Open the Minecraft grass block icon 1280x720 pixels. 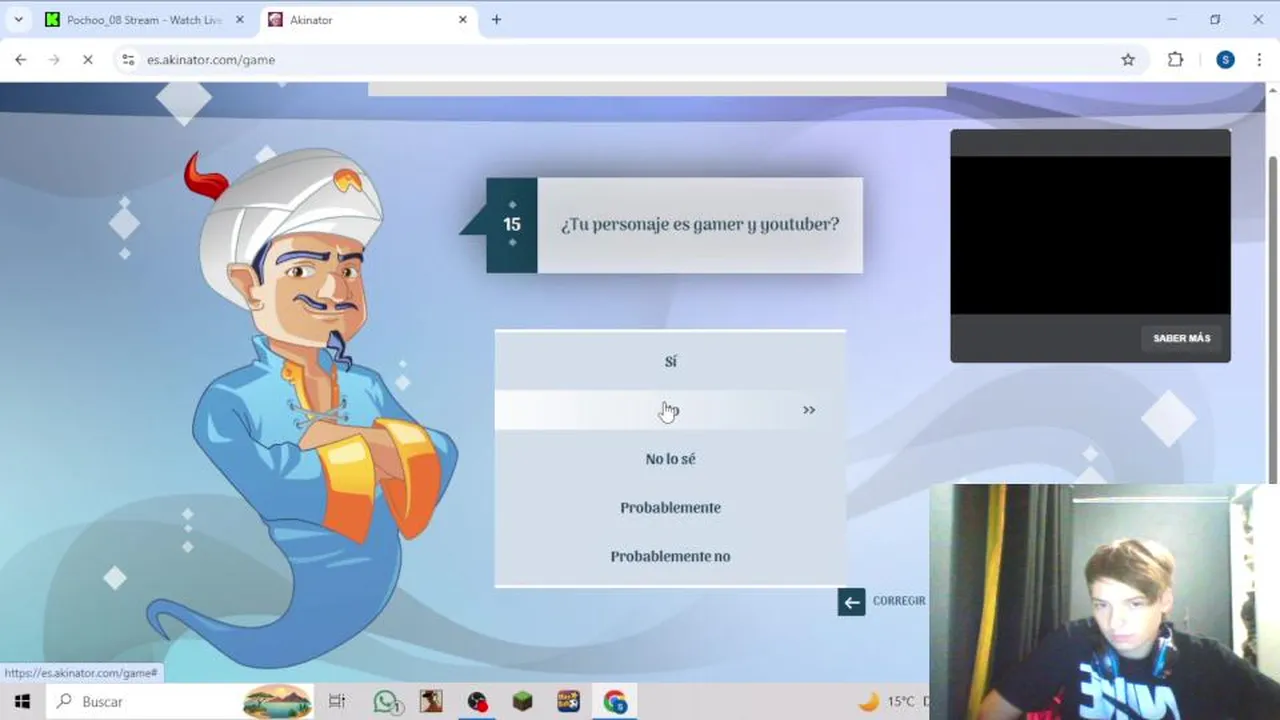click(522, 702)
